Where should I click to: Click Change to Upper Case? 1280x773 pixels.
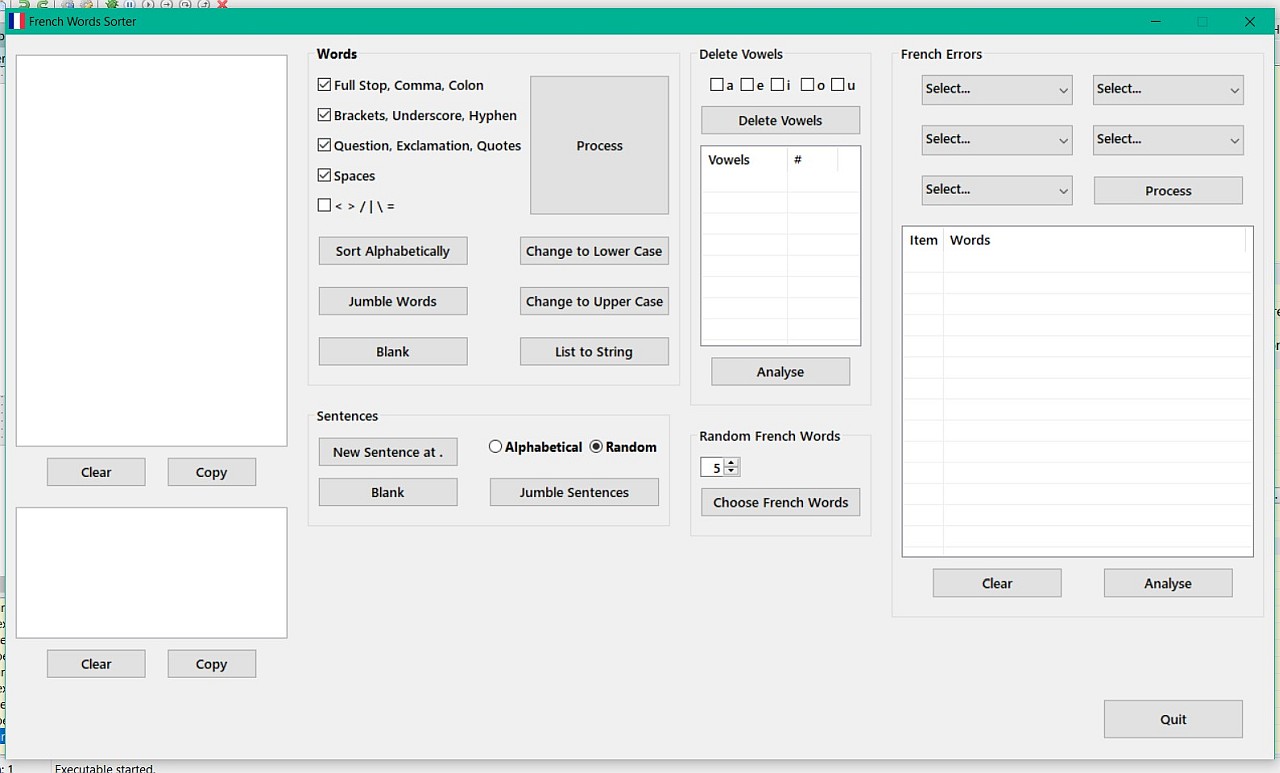pos(594,301)
